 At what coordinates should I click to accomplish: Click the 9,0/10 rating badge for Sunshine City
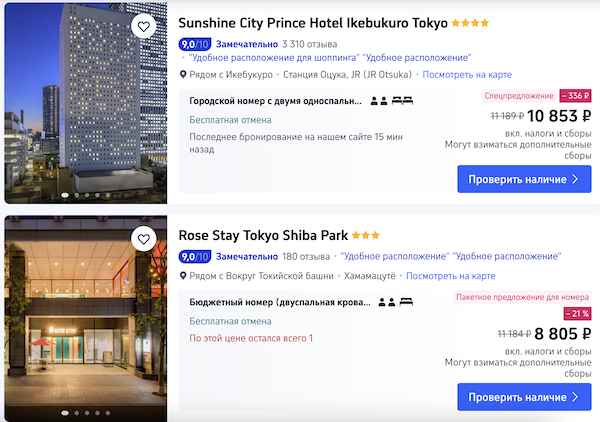pos(193,44)
